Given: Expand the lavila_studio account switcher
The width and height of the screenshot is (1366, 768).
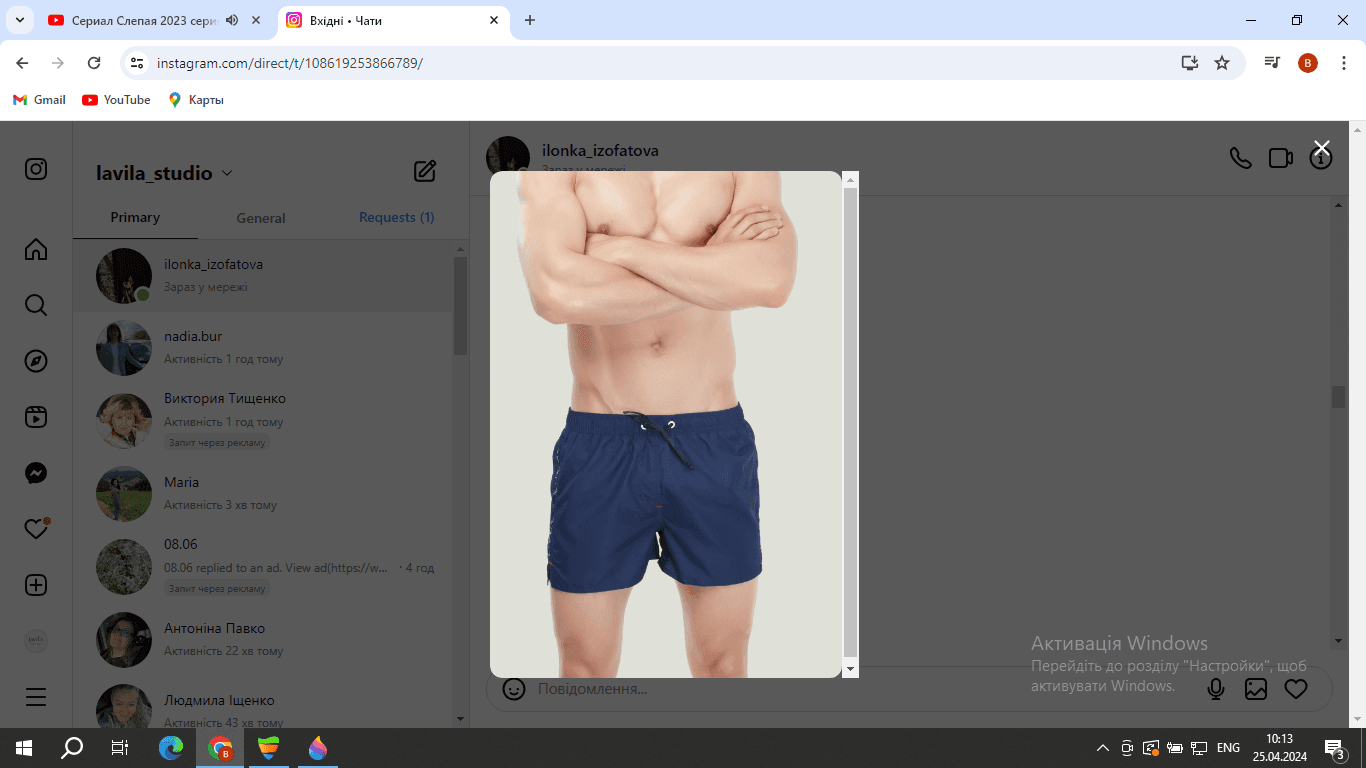Looking at the screenshot, I should [x=164, y=173].
